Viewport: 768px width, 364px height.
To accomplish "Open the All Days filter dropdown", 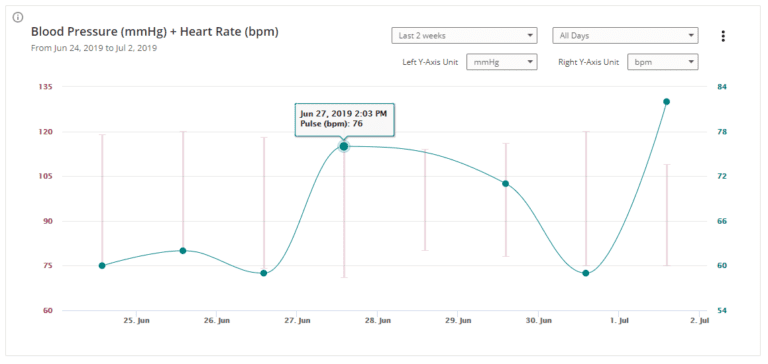I will 625,36.
